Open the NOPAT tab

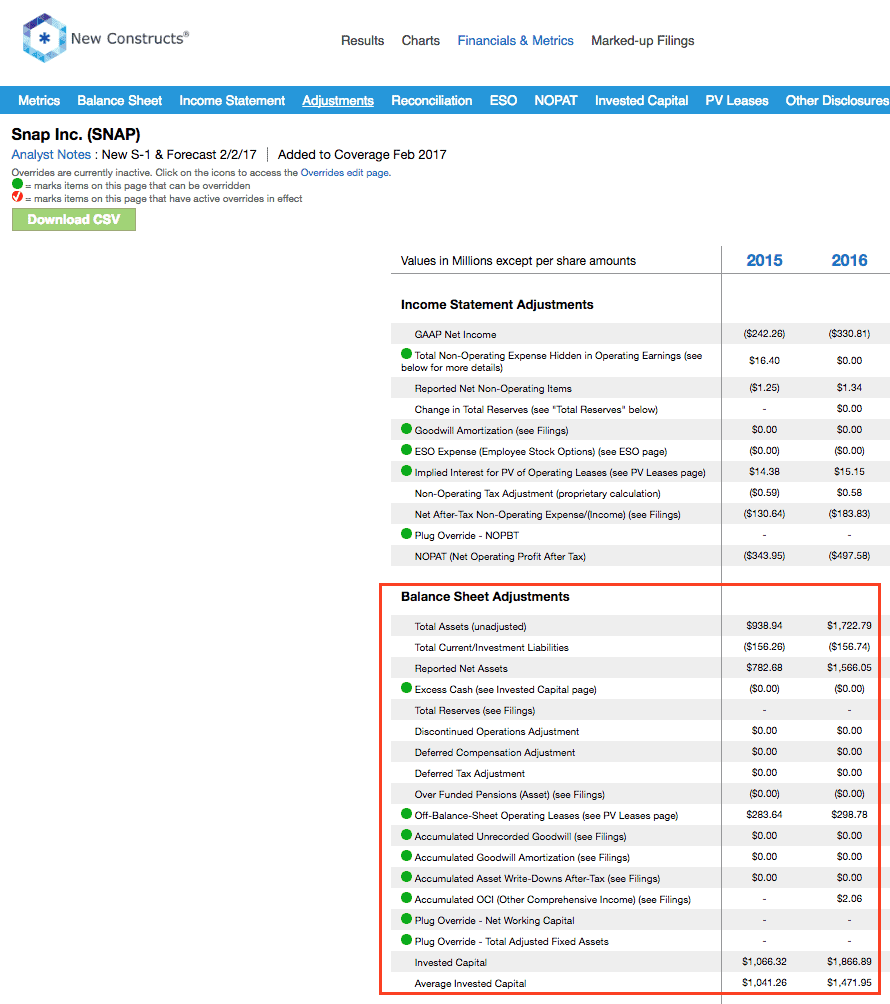pyautogui.click(x=556, y=101)
